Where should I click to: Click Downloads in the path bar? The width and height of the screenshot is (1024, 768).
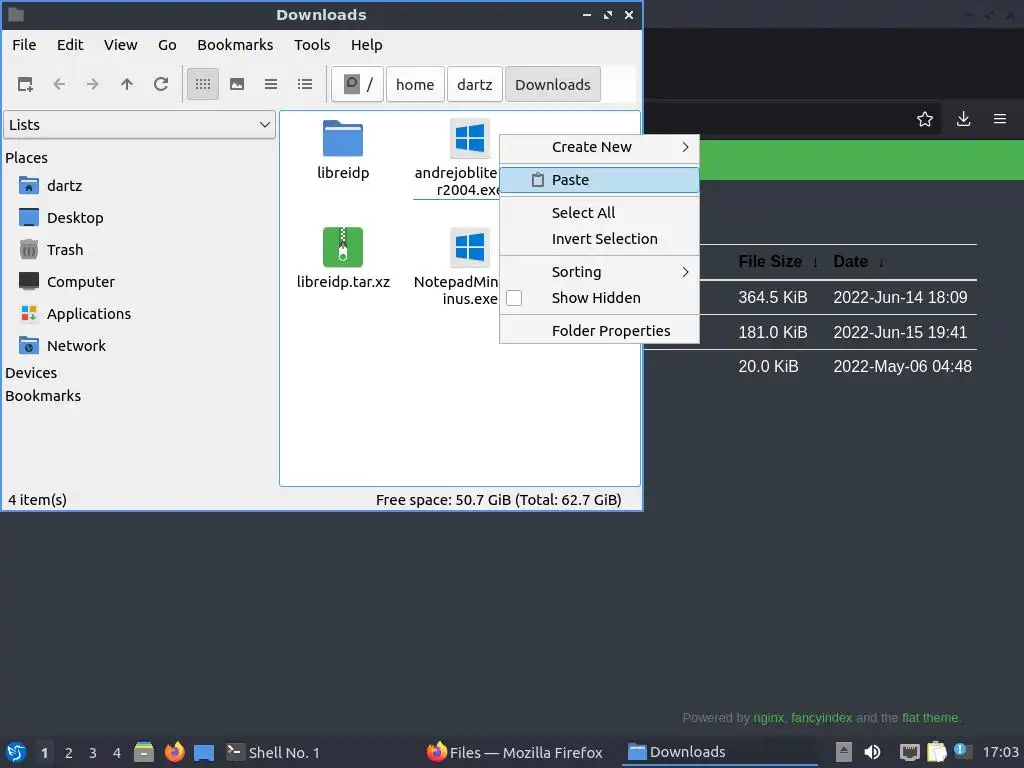(x=552, y=84)
